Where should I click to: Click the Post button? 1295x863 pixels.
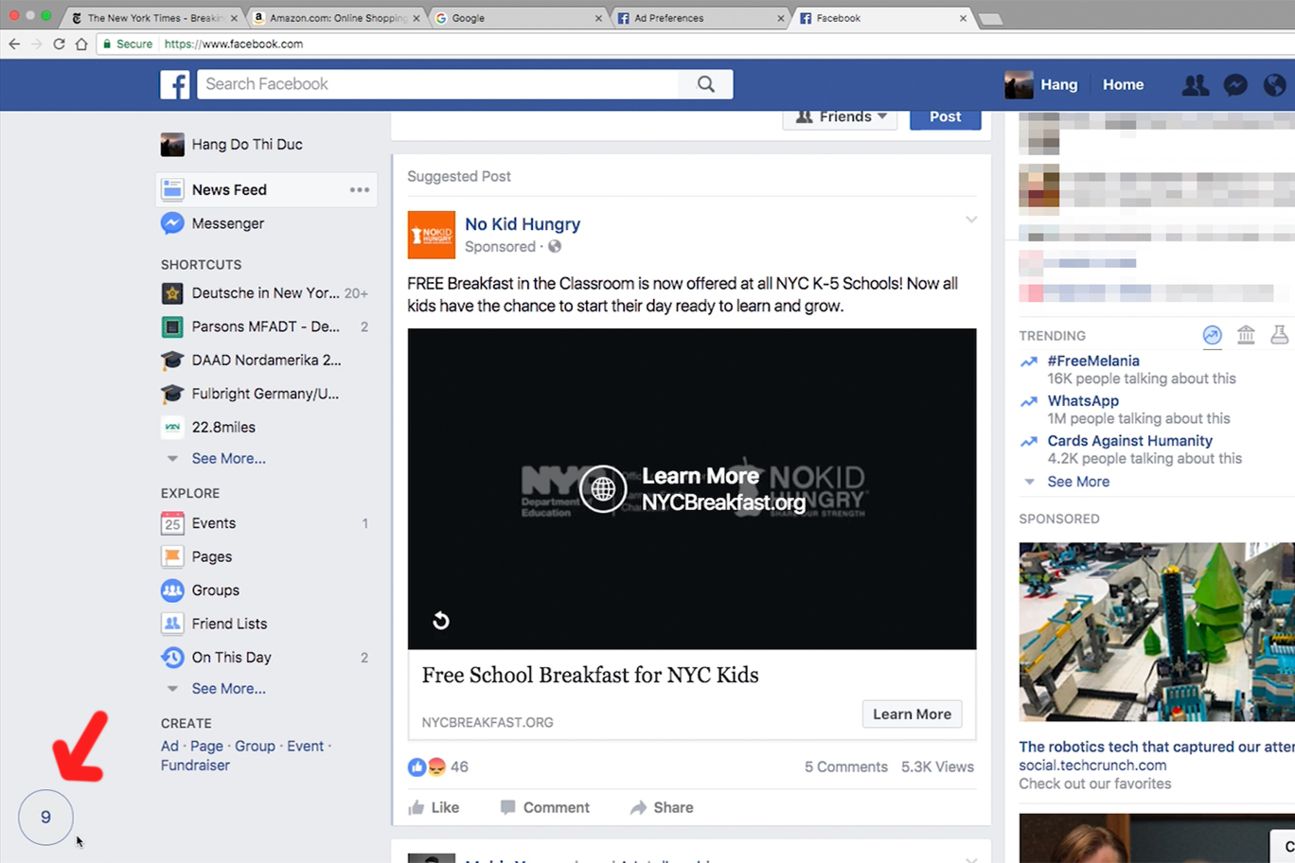click(x=945, y=117)
